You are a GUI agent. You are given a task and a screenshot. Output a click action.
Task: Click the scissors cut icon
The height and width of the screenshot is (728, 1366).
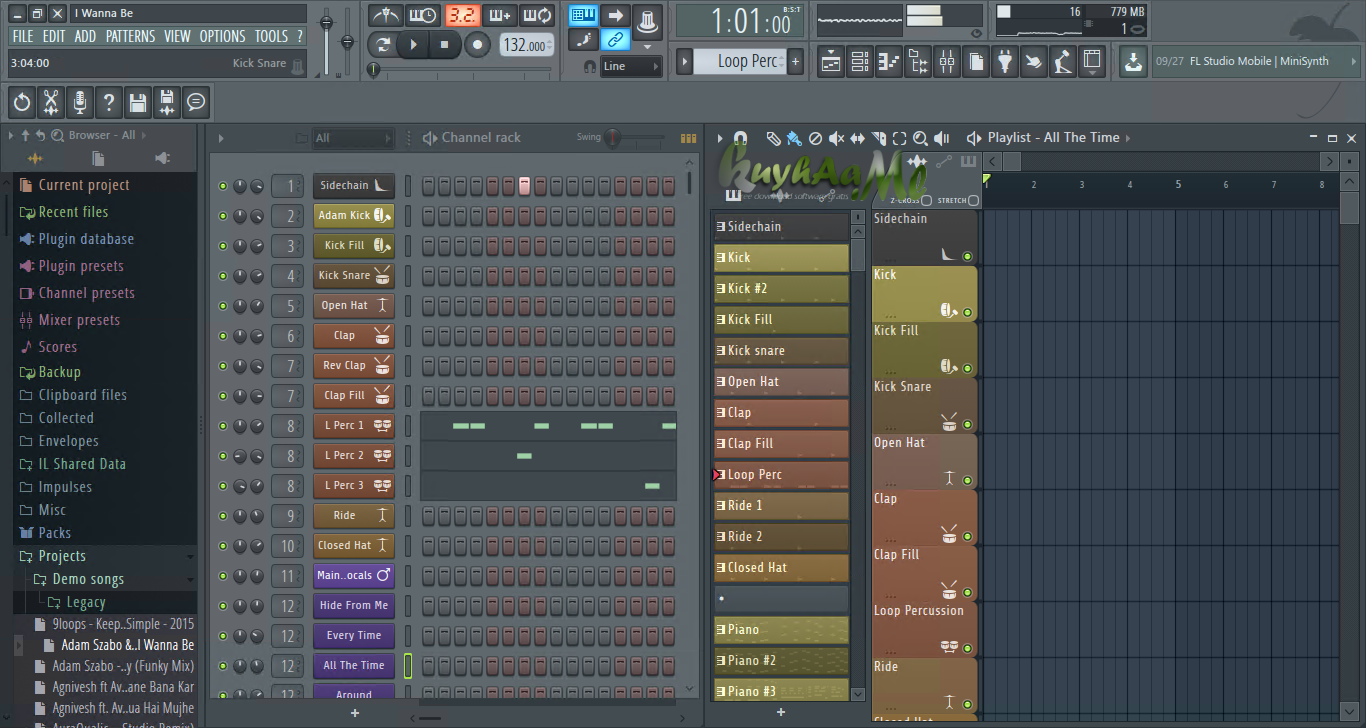coord(51,101)
